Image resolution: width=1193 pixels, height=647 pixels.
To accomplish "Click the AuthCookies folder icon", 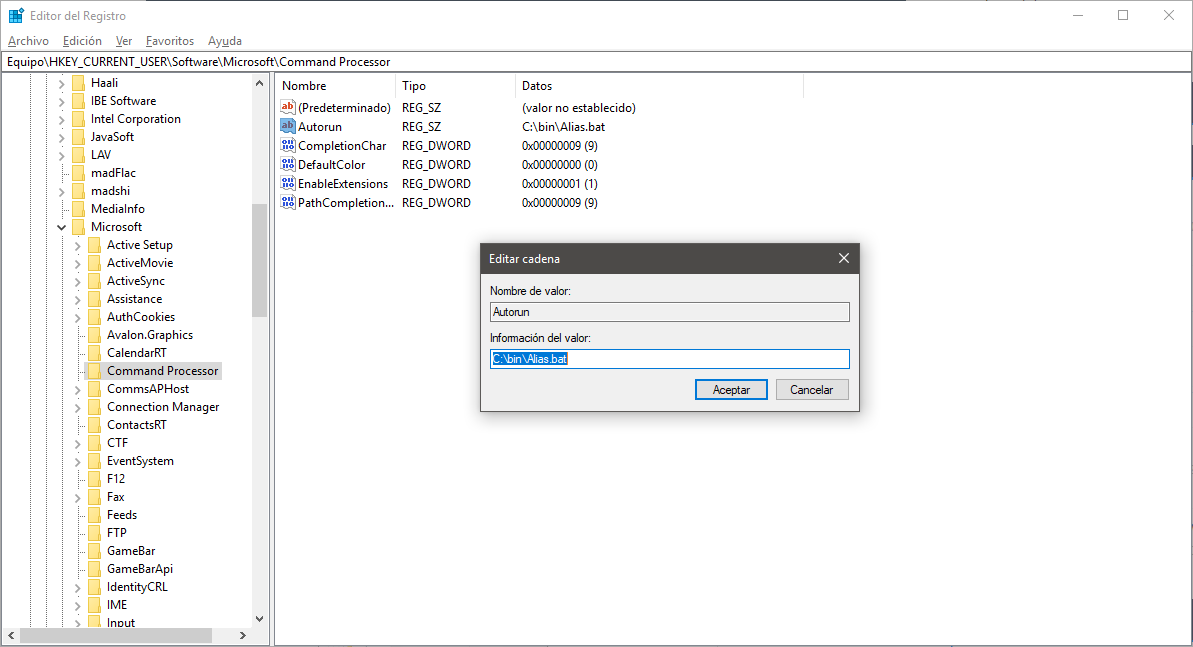I will [x=94, y=317].
